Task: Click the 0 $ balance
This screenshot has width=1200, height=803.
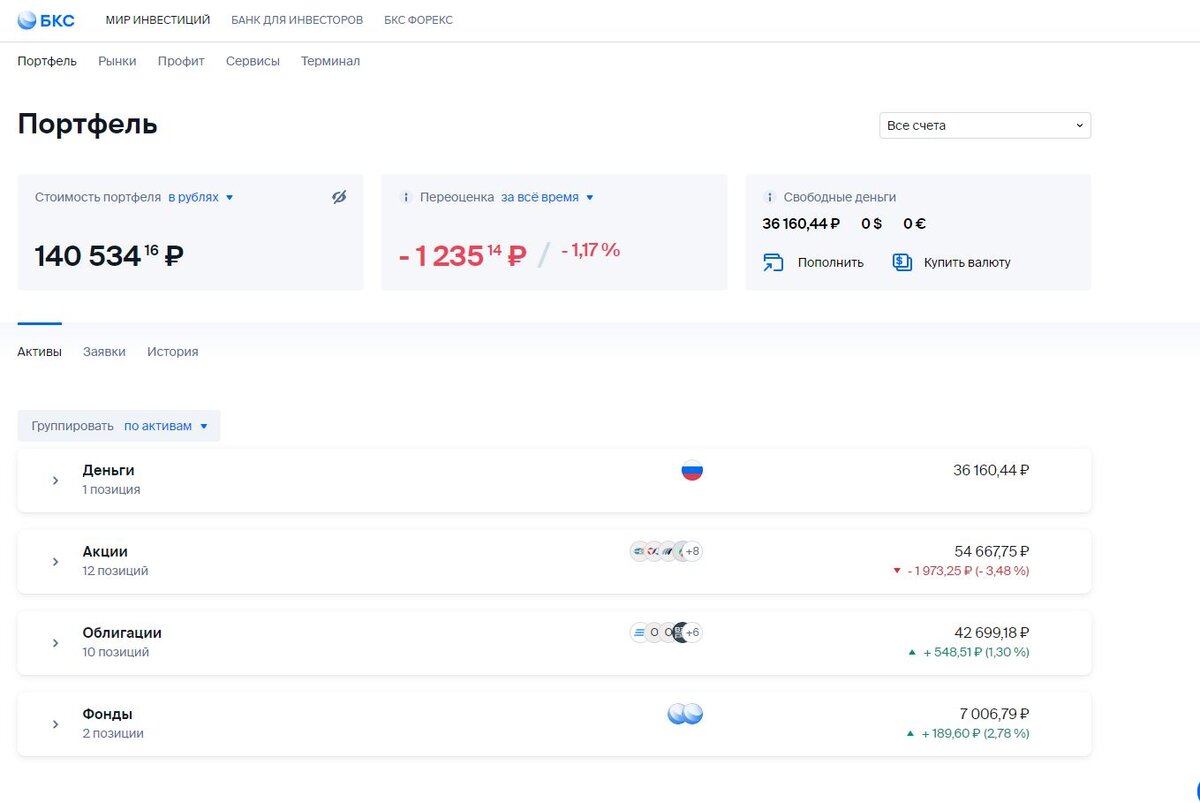Action: point(871,224)
